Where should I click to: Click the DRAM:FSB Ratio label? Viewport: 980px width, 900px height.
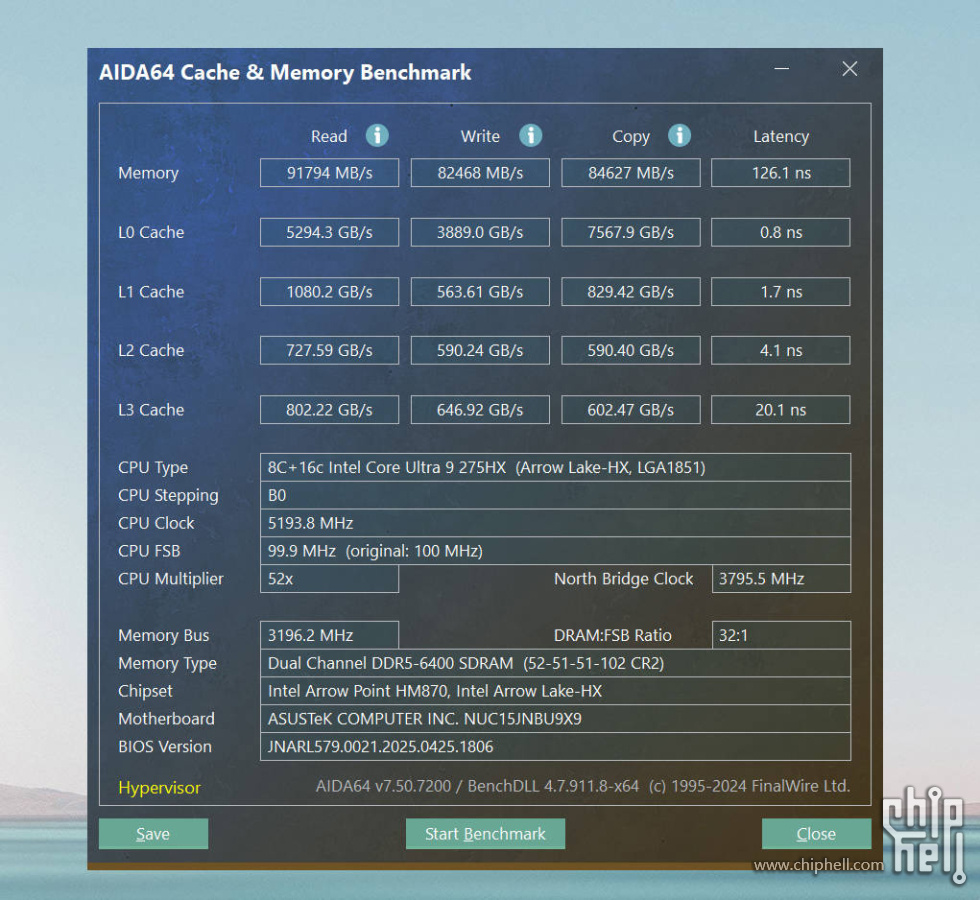(x=612, y=635)
